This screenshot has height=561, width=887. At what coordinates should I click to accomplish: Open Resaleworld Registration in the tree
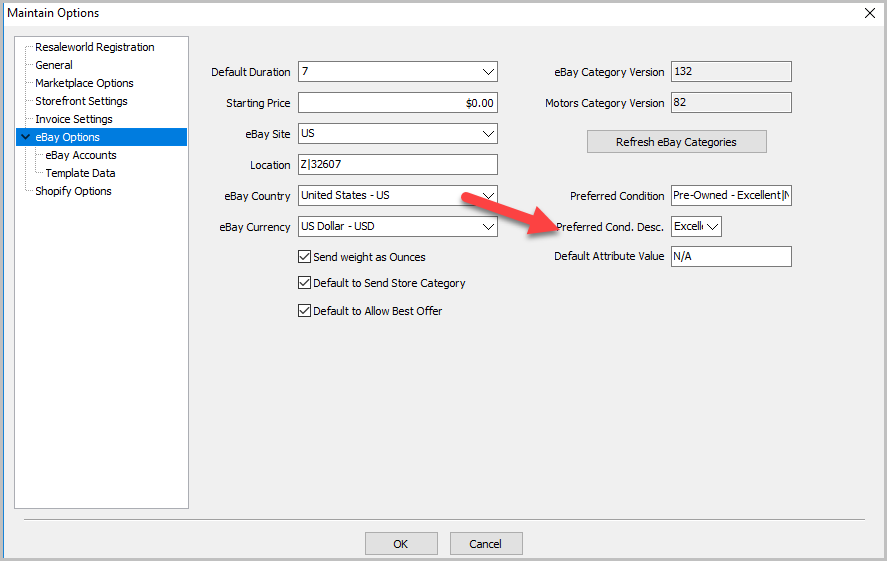tap(94, 47)
